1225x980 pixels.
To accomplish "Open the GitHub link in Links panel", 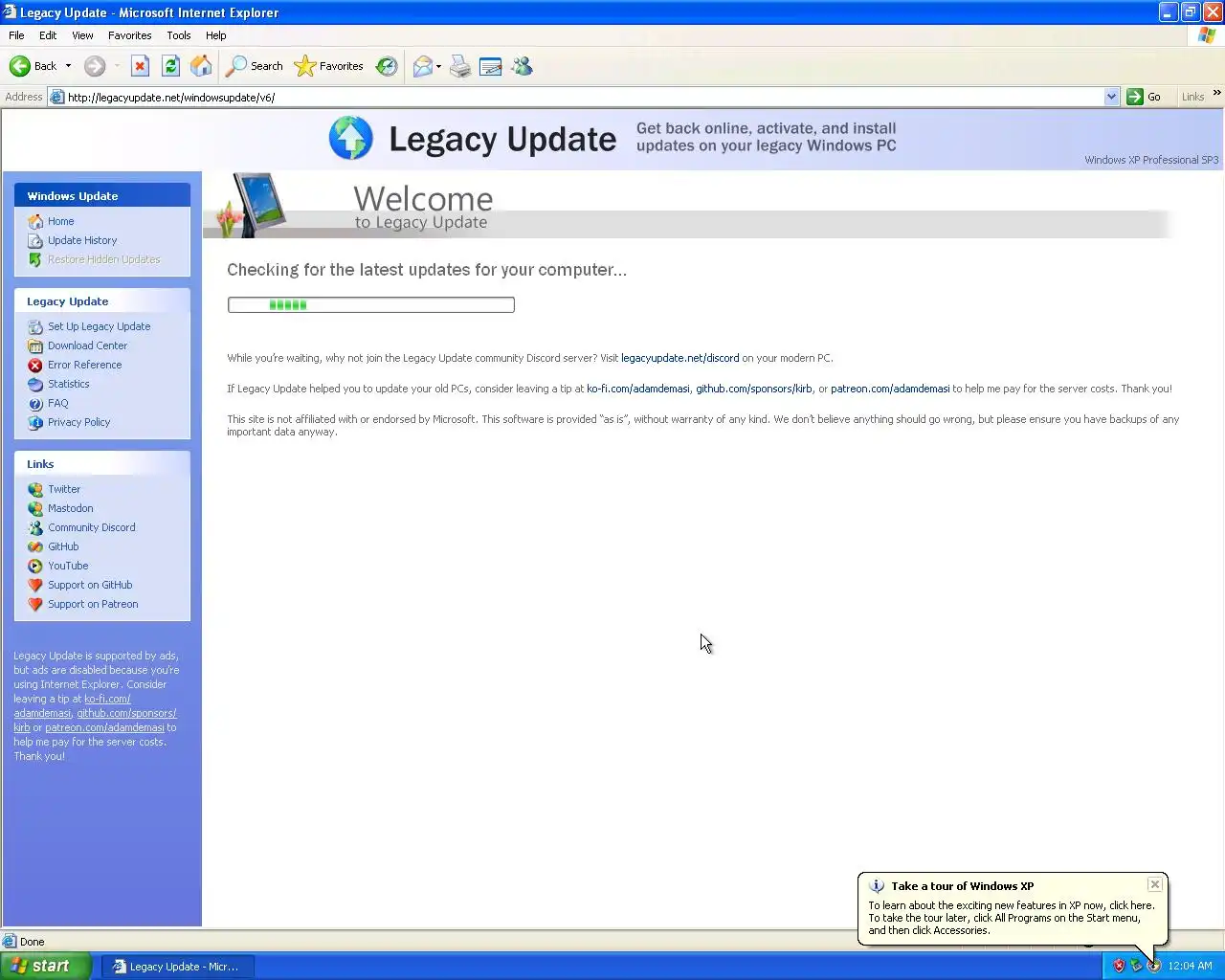I will click(x=63, y=546).
